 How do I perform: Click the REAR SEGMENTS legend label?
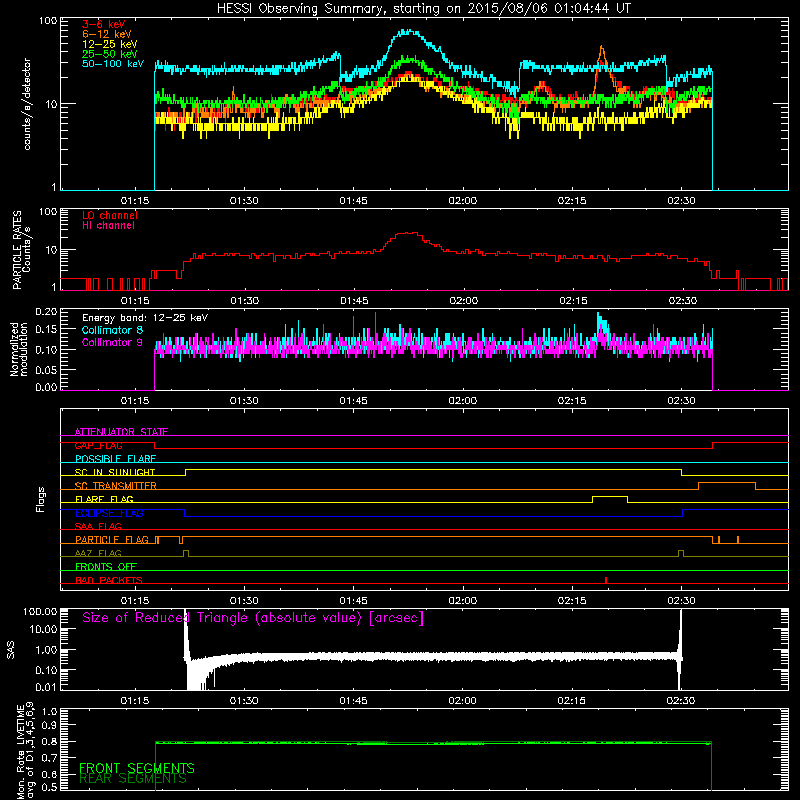pos(133,779)
